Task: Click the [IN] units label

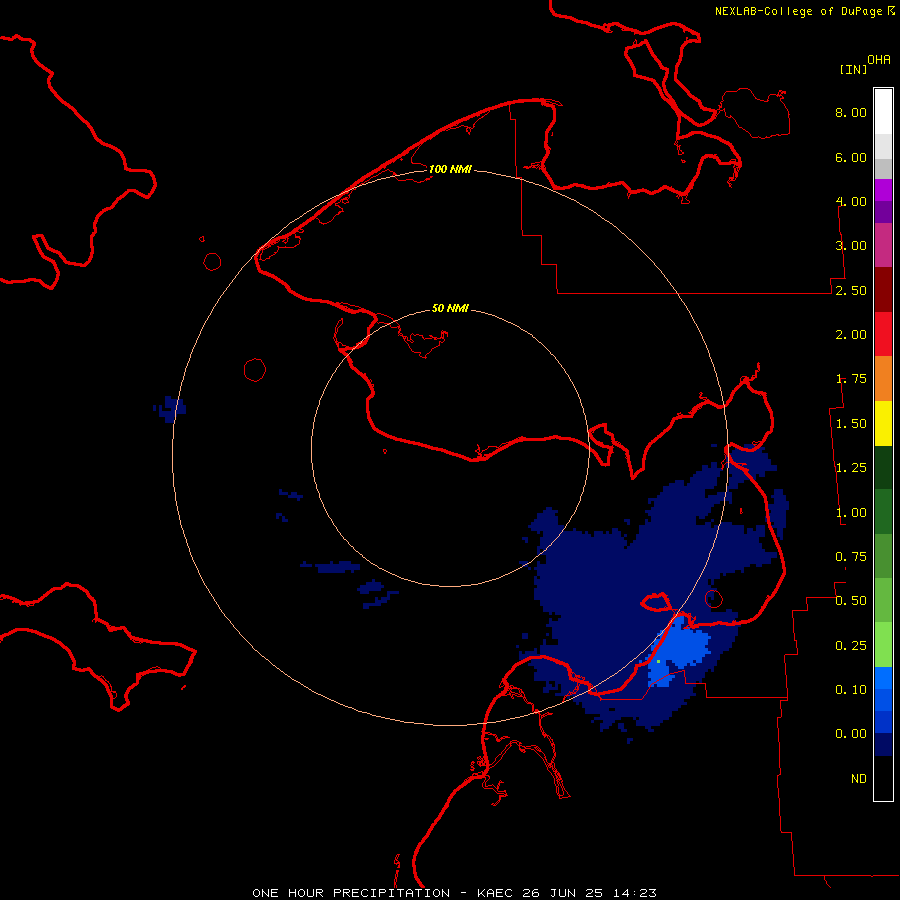Action: (853, 69)
